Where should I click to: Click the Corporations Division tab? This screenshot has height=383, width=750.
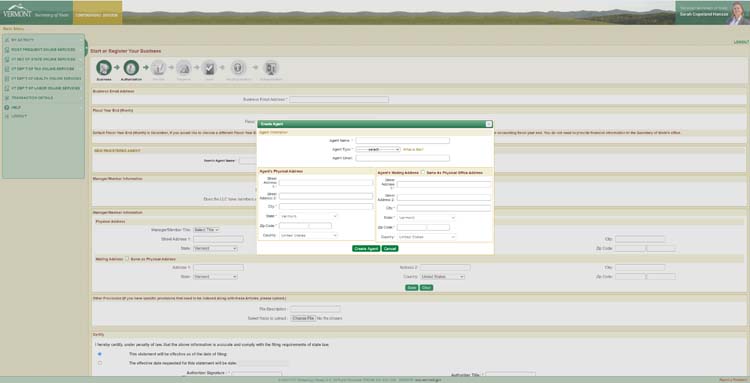(x=98, y=12)
